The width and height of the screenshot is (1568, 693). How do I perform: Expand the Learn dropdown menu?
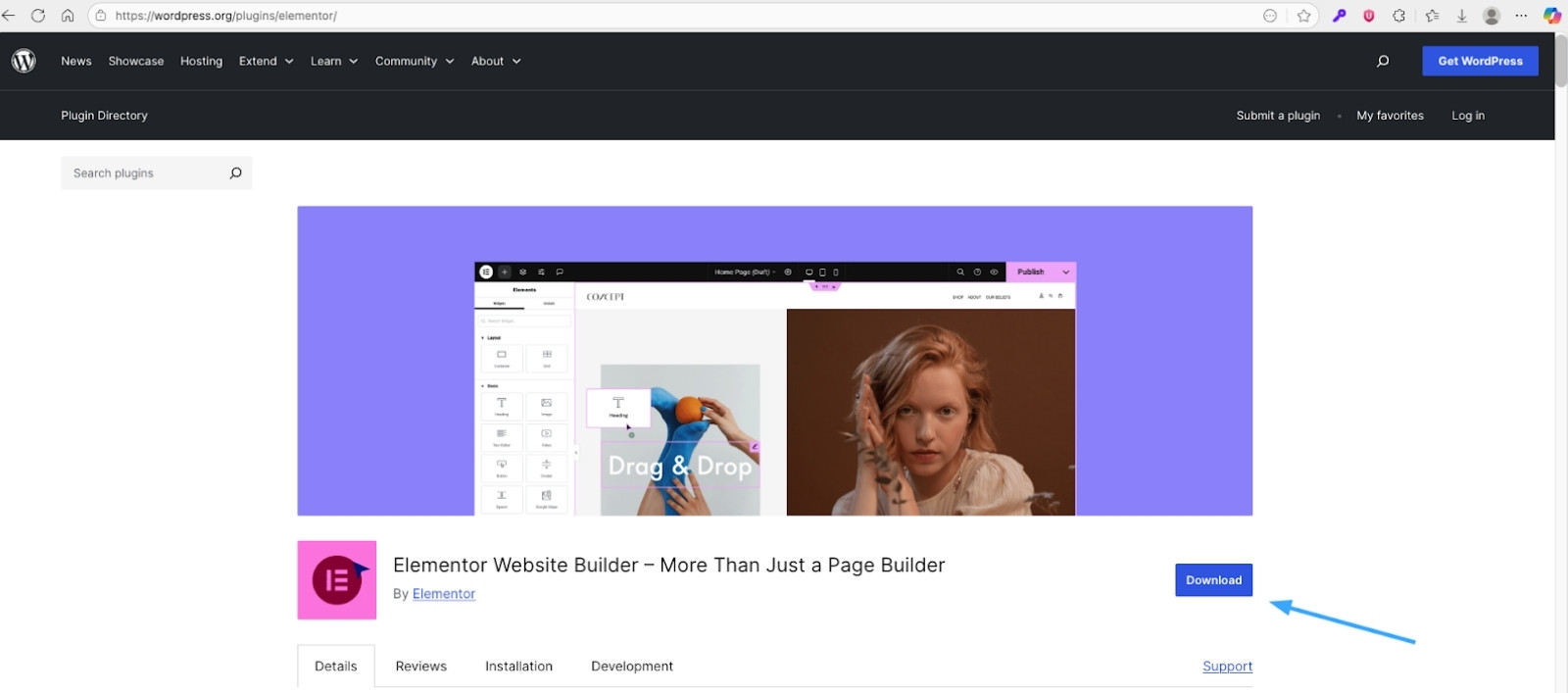tap(334, 61)
